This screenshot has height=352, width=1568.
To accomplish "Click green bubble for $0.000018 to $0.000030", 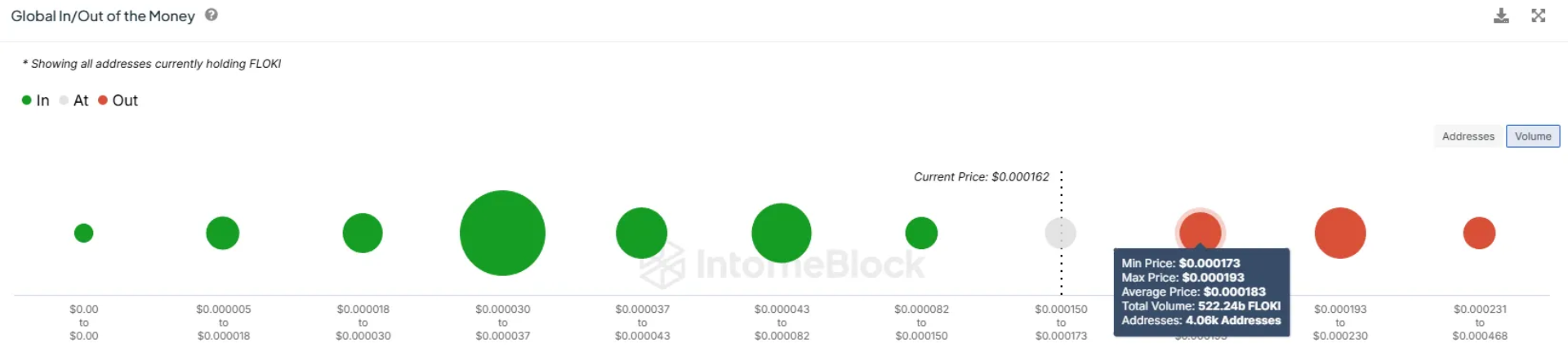I will (x=363, y=233).
